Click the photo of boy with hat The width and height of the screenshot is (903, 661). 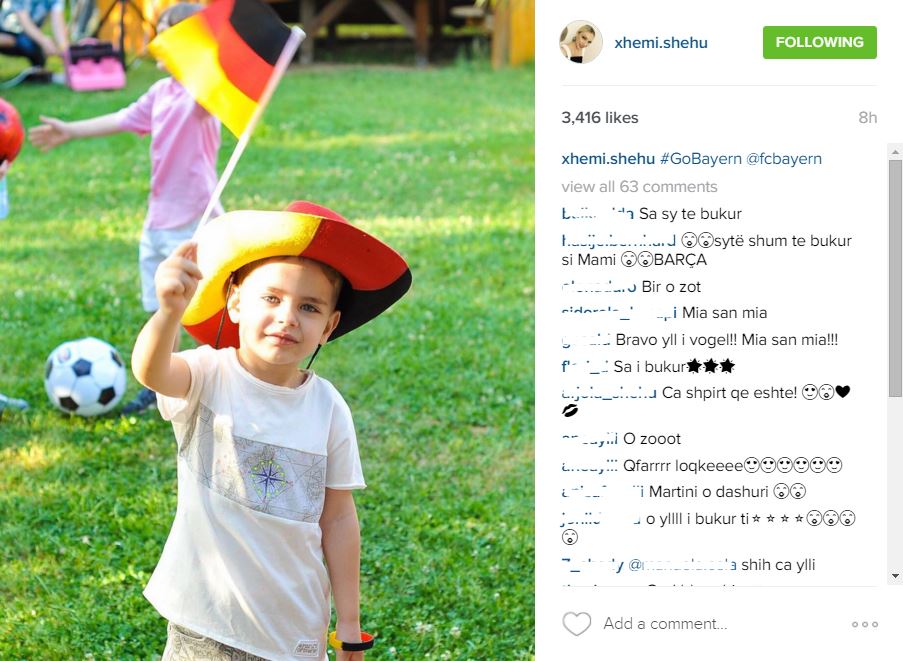(x=267, y=330)
